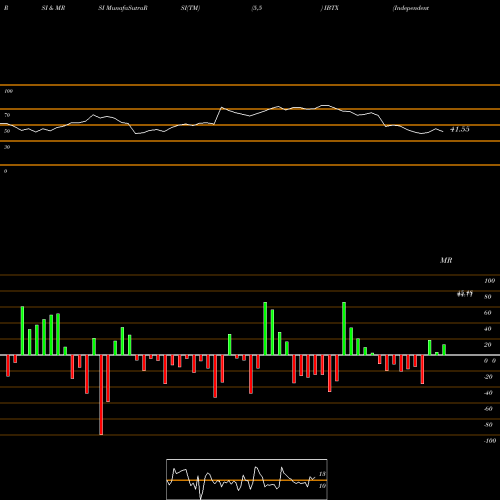Click the RSI value label 41.55
Screen dimensions: 500x500
tap(460, 129)
